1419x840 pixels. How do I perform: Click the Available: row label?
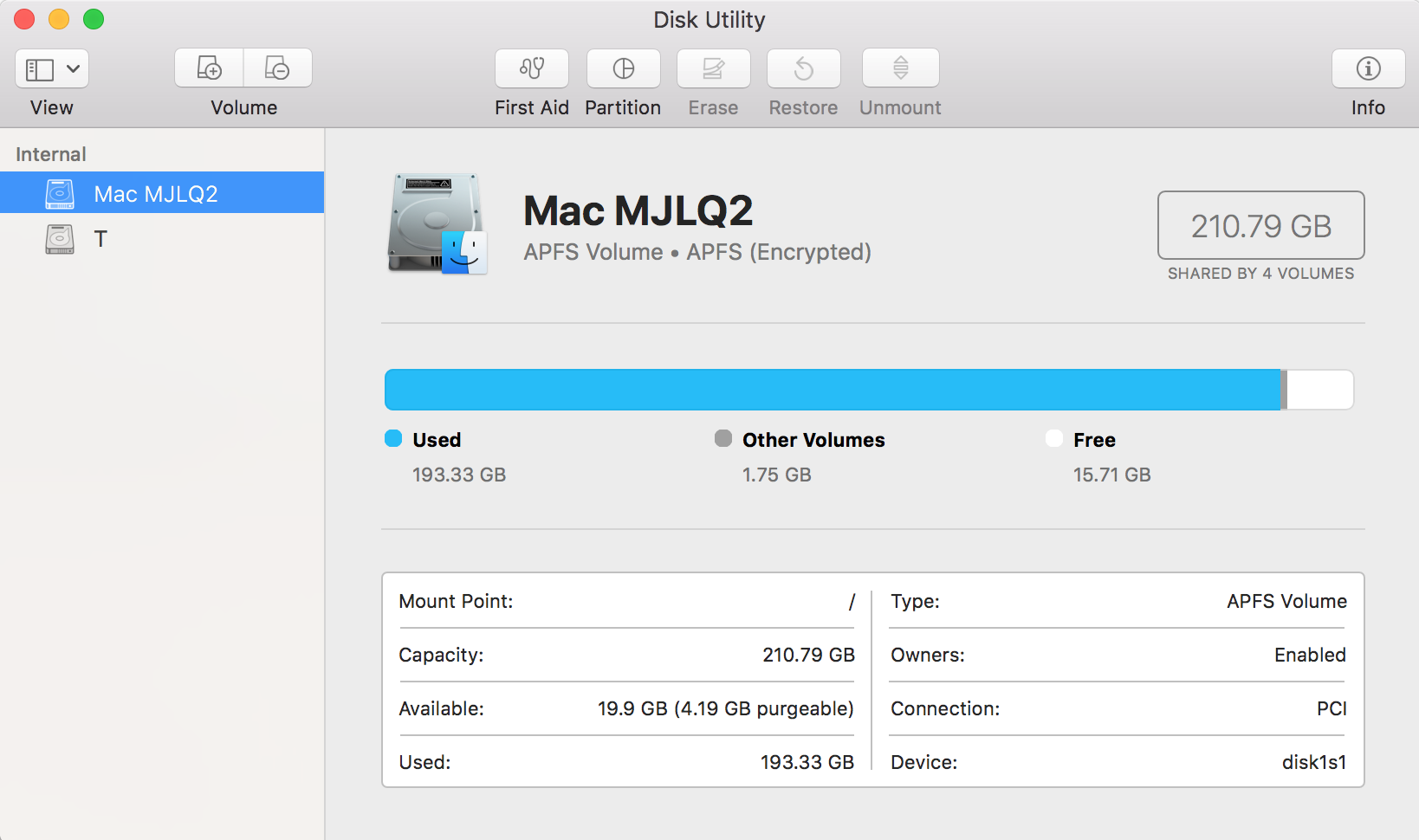pos(441,708)
